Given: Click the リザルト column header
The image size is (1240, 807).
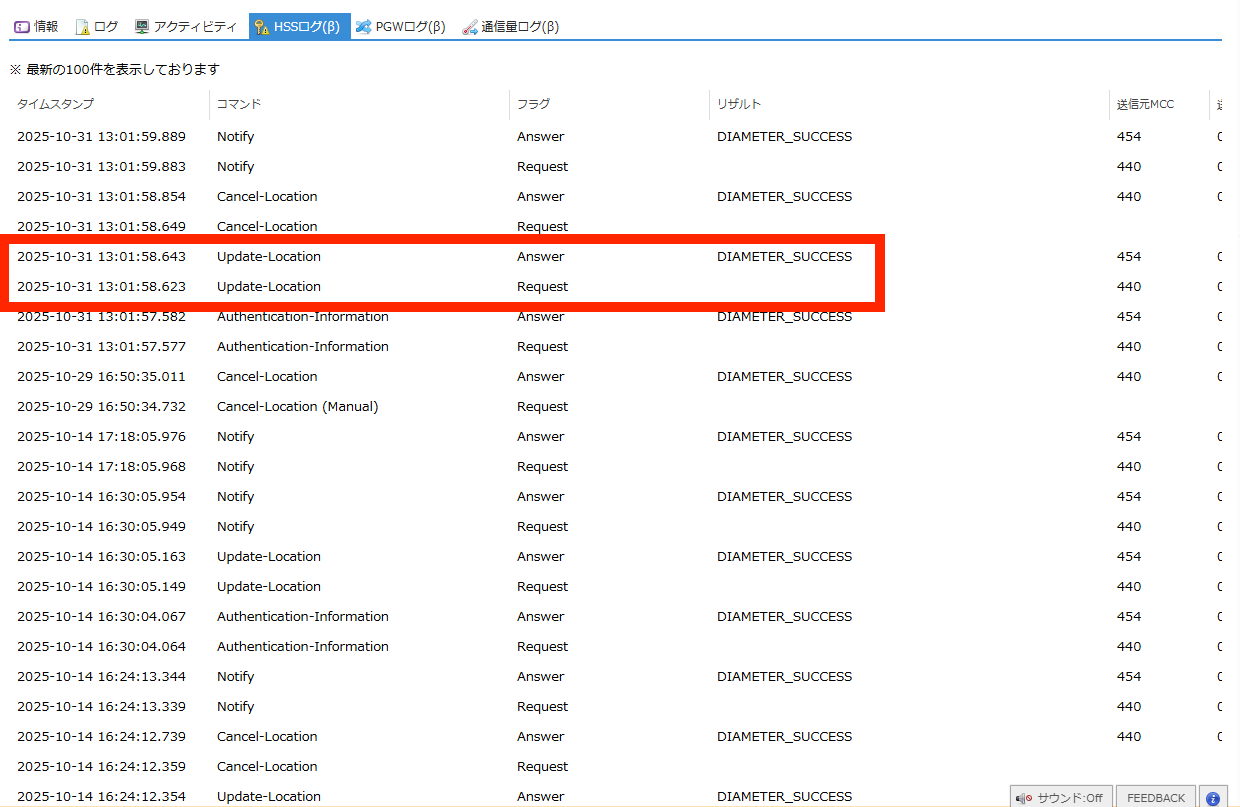Looking at the screenshot, I should [x=739, y=104].
